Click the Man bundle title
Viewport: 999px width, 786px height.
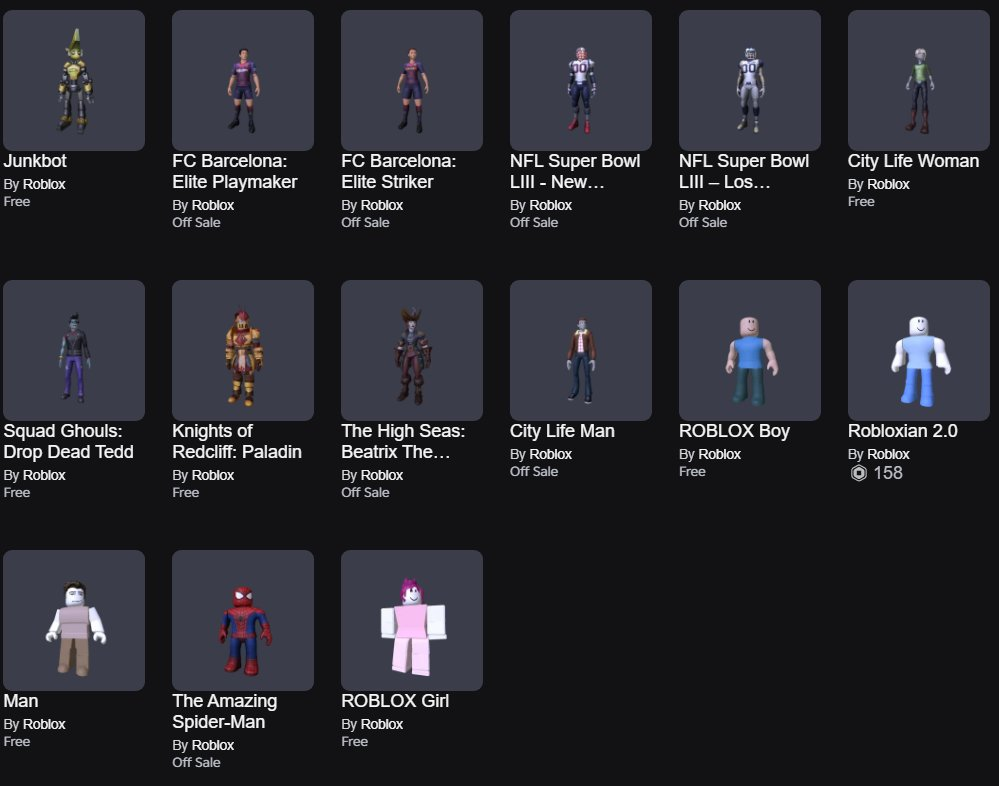pos(21,701)
